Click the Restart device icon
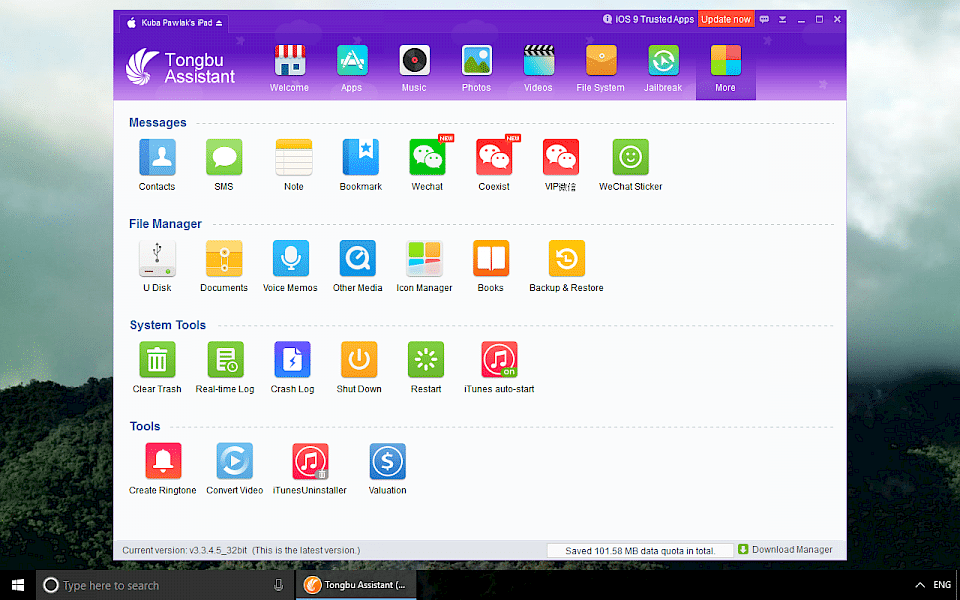Viewport: 960px width, 600px height. (426, 359)
